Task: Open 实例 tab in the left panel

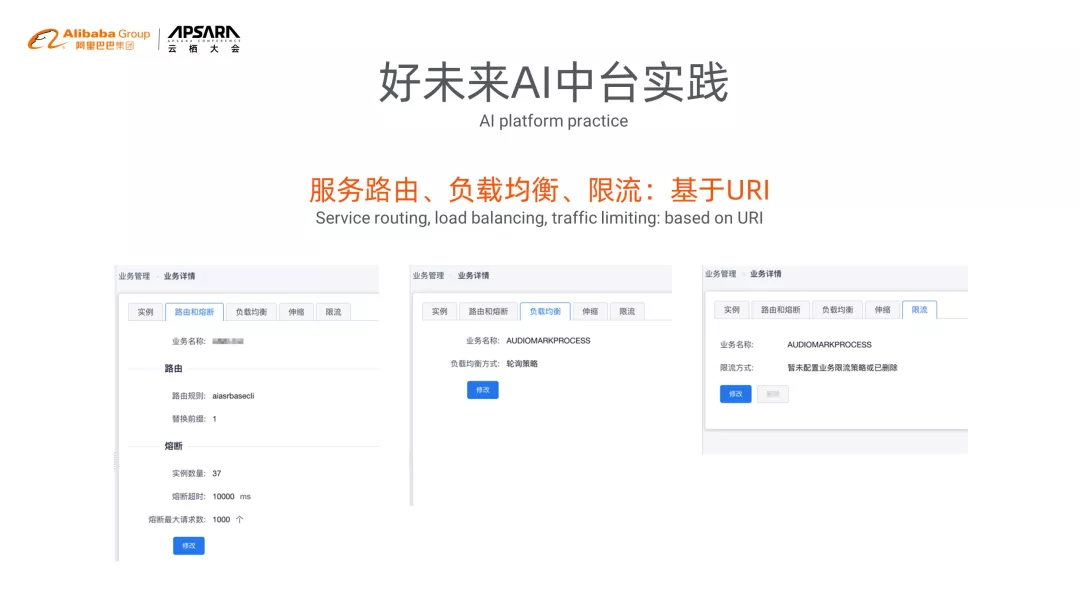Action: pyautogui.click(x=145, y=312)
